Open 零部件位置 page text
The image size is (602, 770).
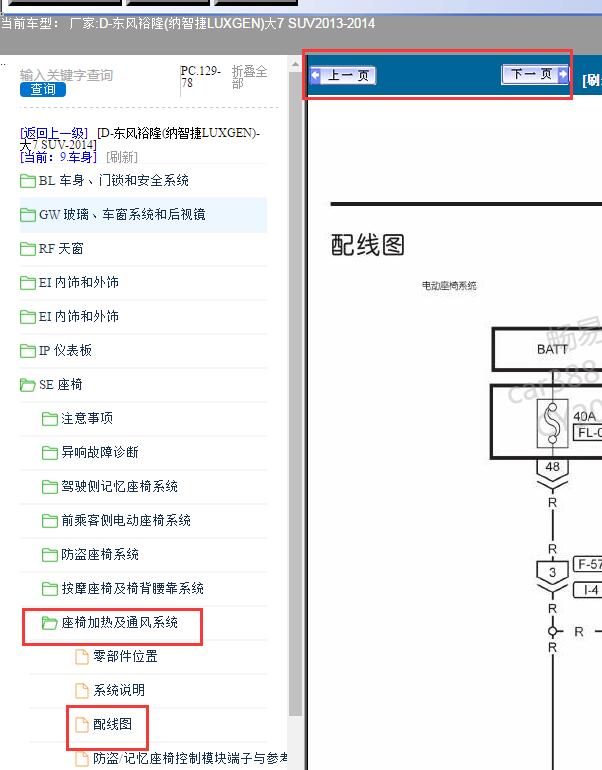click(125, 657)
